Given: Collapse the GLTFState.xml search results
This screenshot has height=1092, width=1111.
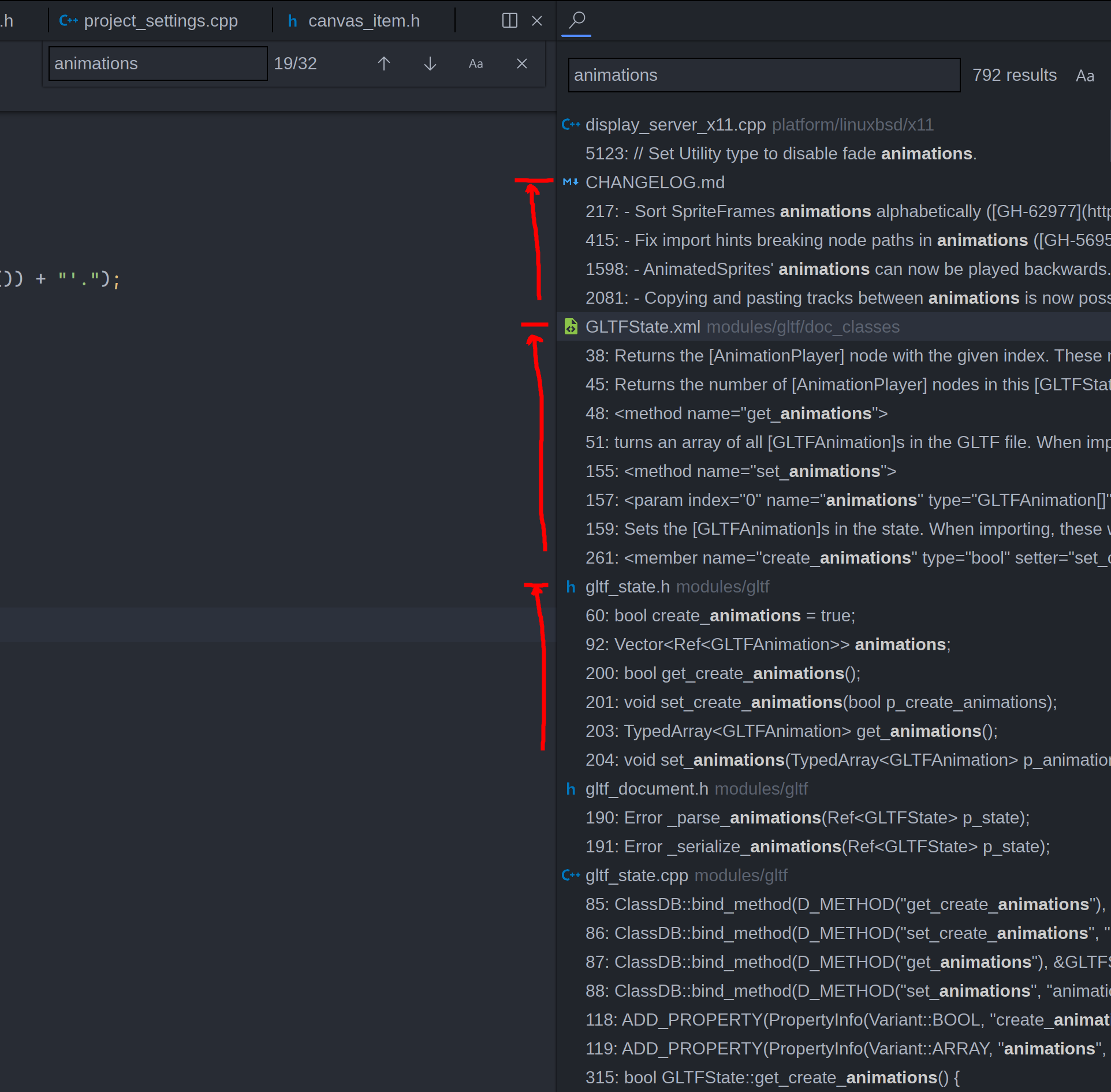Looking at the screenshot, I should point(642,326).
